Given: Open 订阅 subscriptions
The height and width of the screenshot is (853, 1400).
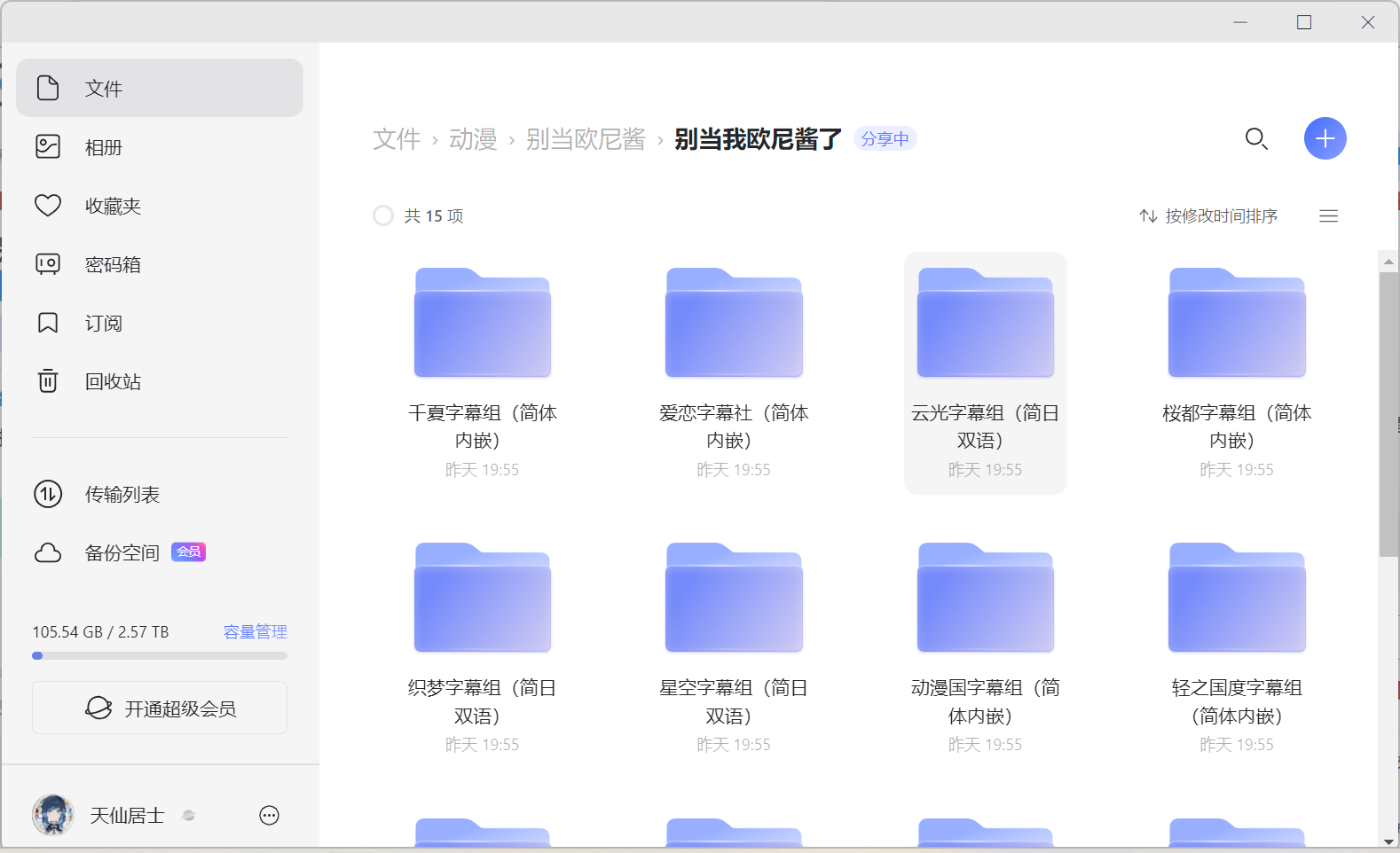Looking at the screenshot, I should click(x=160, y=322).
